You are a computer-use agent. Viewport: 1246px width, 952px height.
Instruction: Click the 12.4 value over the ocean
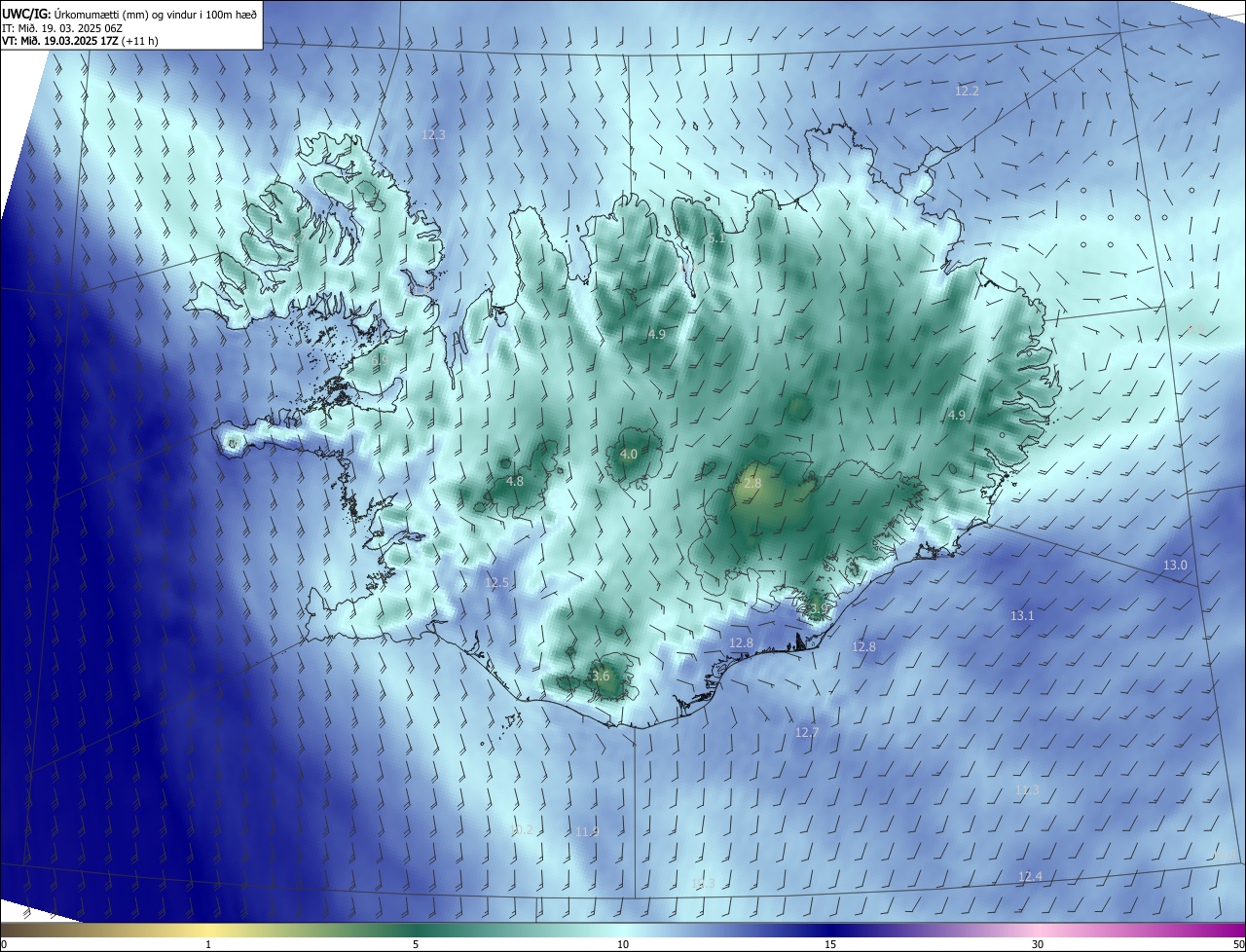1030,877
